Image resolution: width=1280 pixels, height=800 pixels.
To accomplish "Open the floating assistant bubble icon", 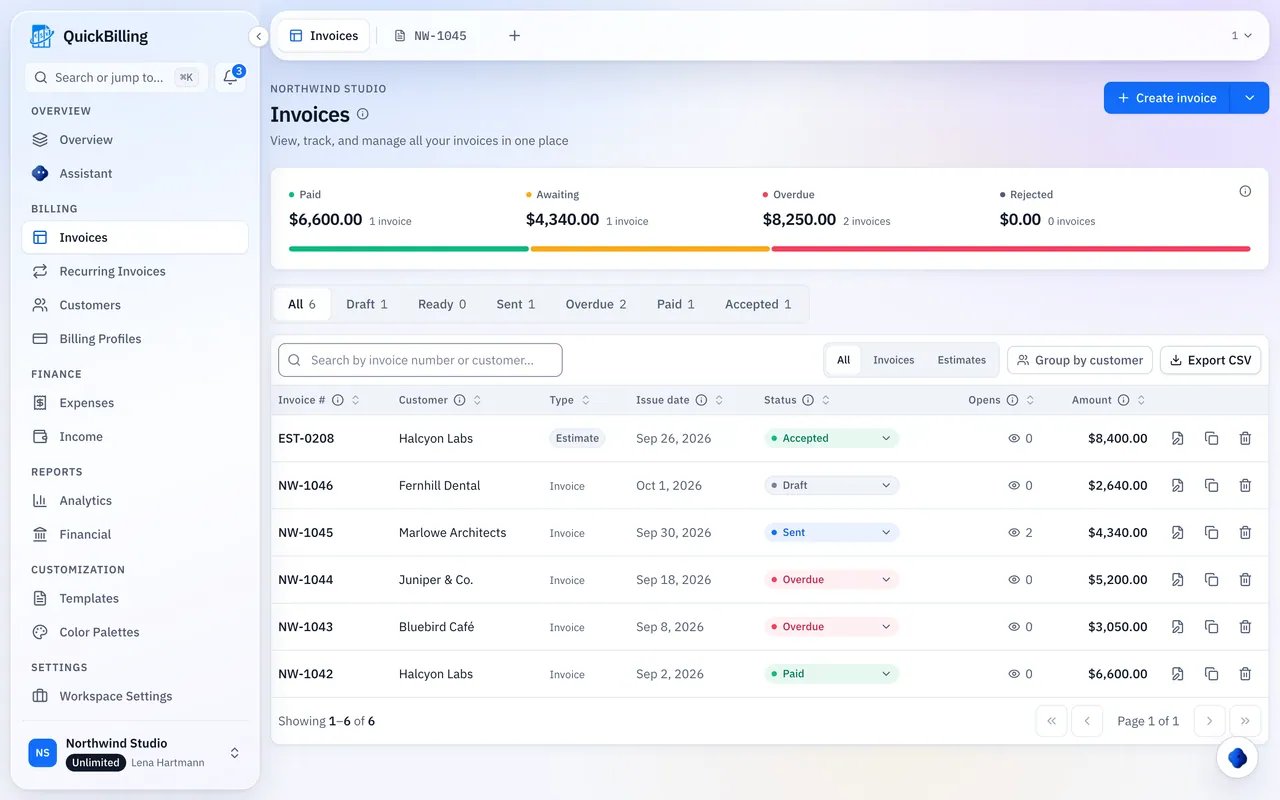I will [x=1237, y=758].
